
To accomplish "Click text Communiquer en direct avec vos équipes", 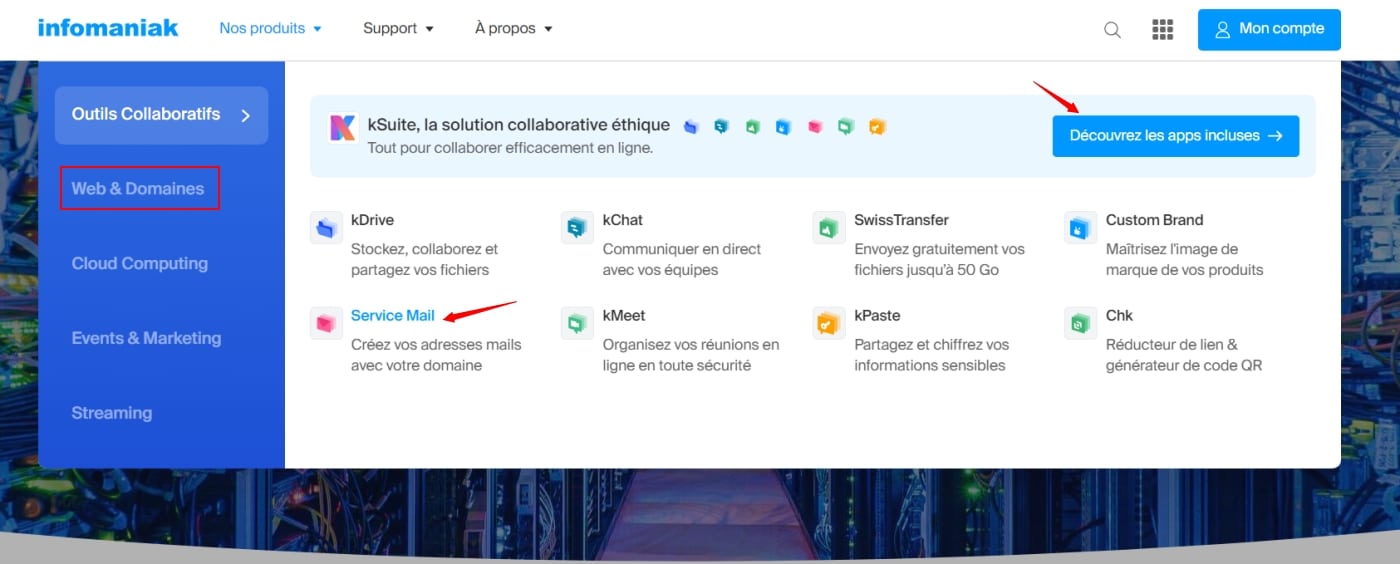I will click(x=682, y=259).
